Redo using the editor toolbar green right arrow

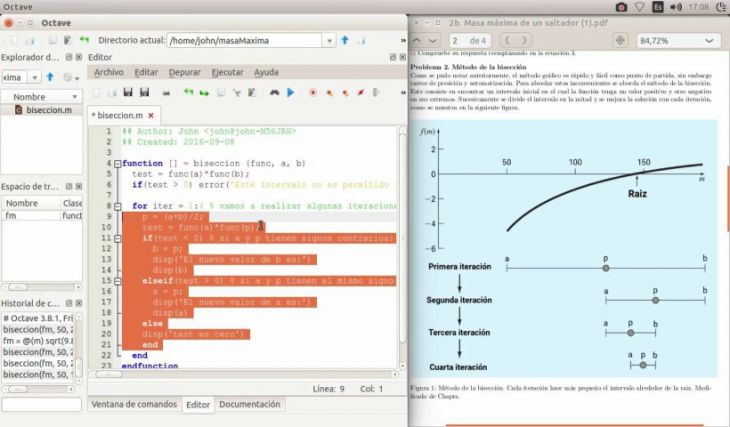(204, 93)
